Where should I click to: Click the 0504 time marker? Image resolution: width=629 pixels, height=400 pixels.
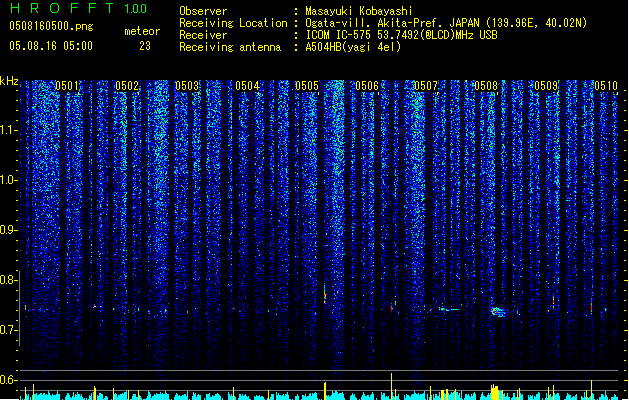[x=247, y=86]
